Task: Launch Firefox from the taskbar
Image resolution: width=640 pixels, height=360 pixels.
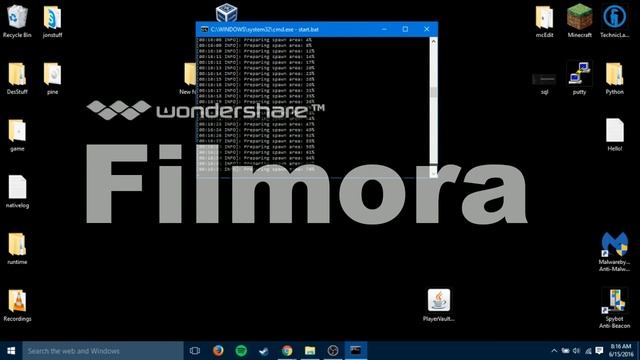Action: pos(218,351)
